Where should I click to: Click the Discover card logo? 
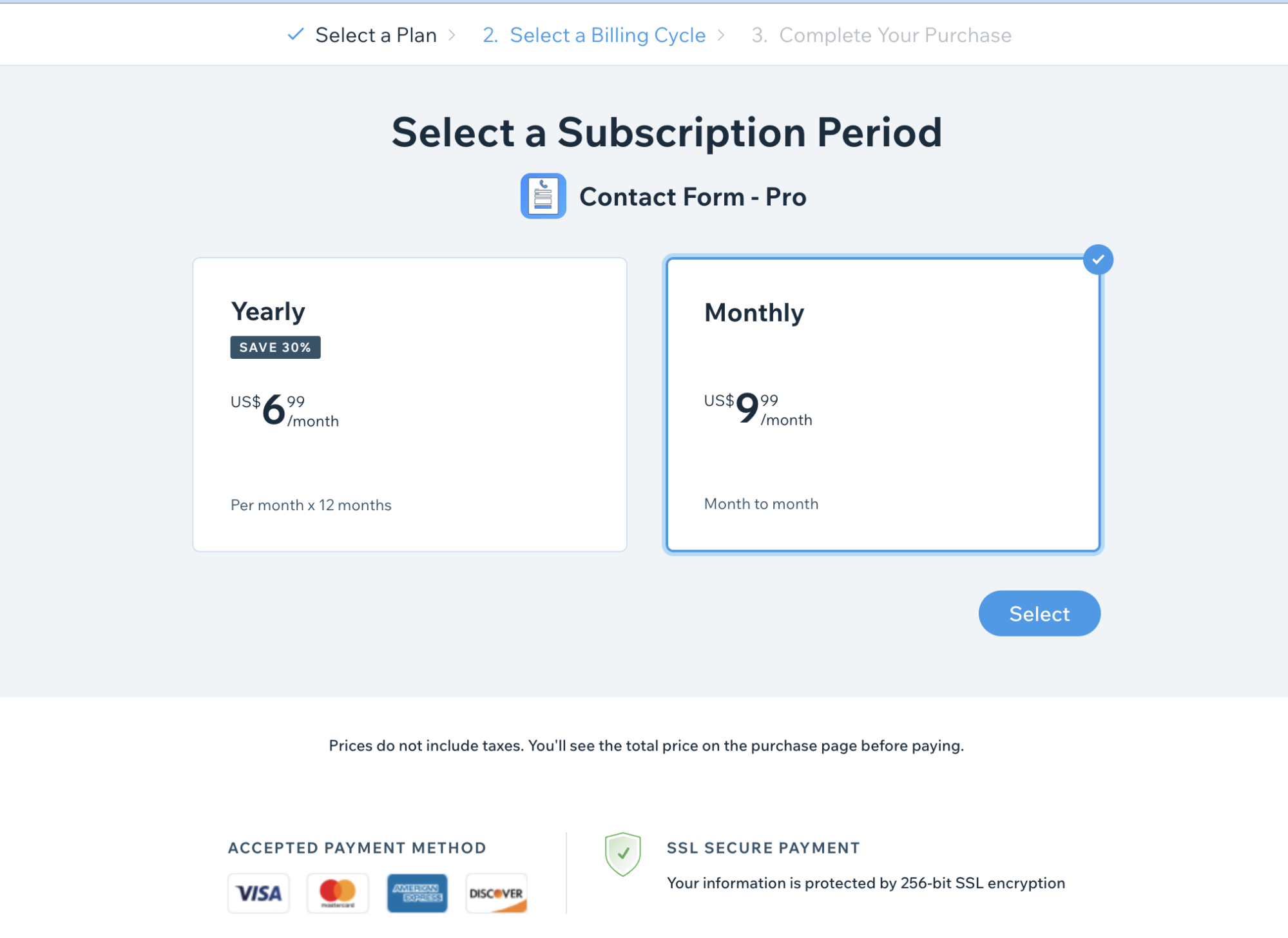tap(496, 893)
